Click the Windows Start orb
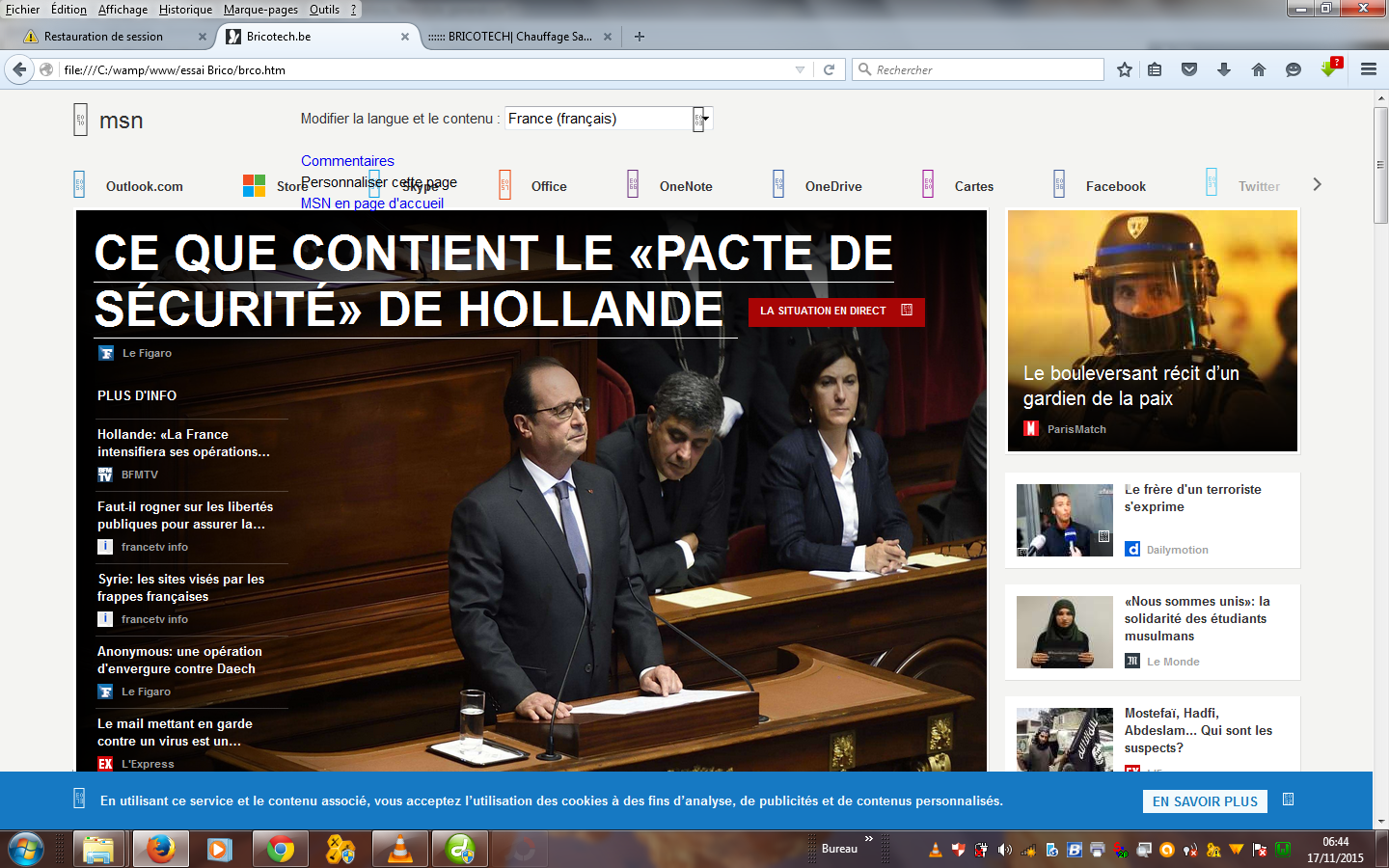Screen dimensions: 1389x868 tap(26, 850)
